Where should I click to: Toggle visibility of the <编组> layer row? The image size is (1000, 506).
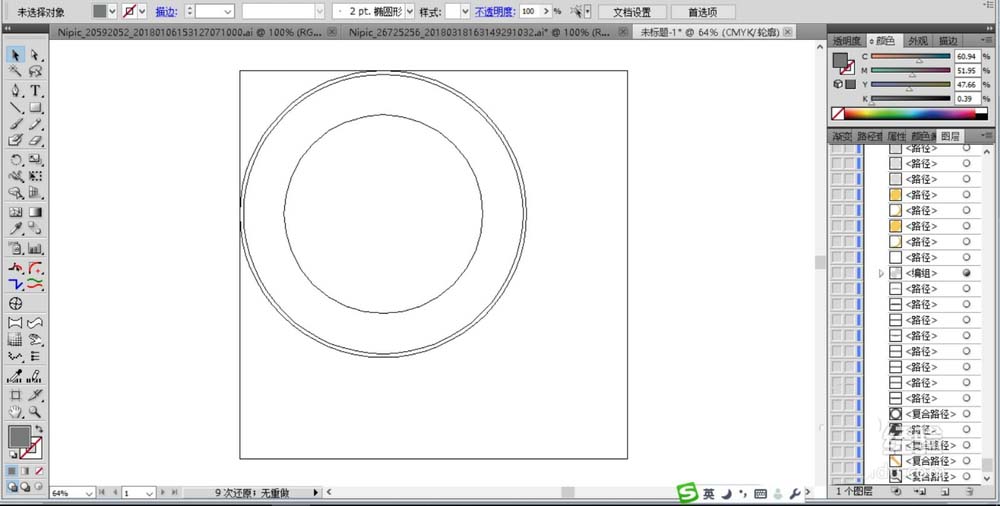tap(836, 273)
